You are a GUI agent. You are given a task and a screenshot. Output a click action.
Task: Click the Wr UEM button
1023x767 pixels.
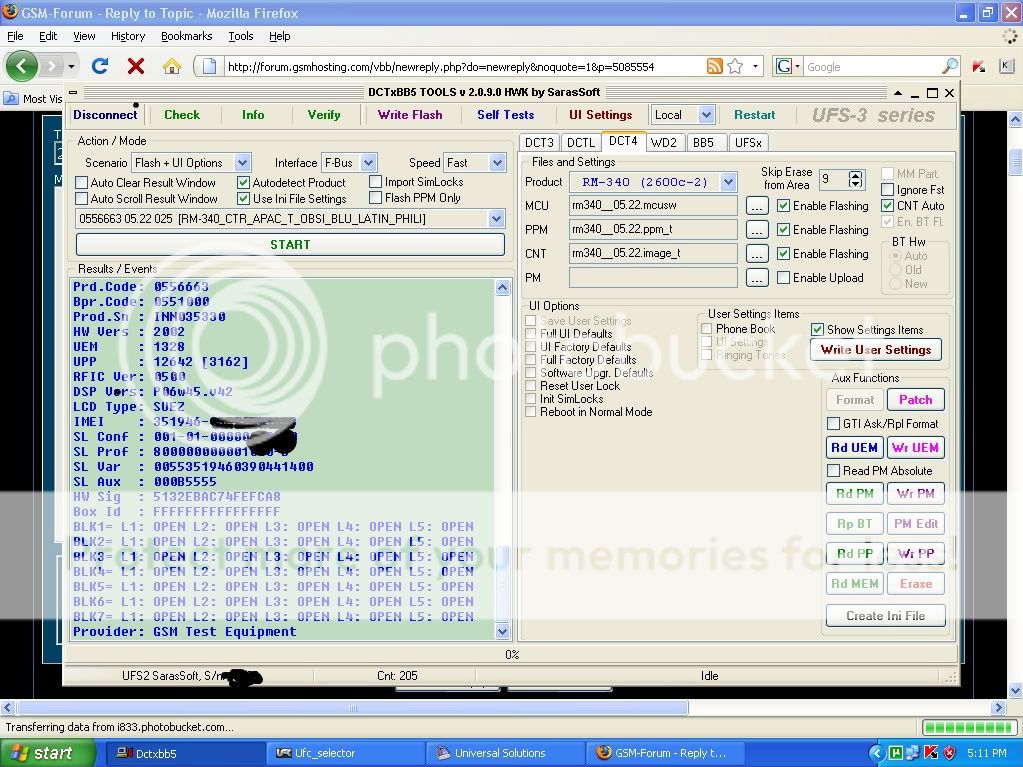[x=915, y=447]
